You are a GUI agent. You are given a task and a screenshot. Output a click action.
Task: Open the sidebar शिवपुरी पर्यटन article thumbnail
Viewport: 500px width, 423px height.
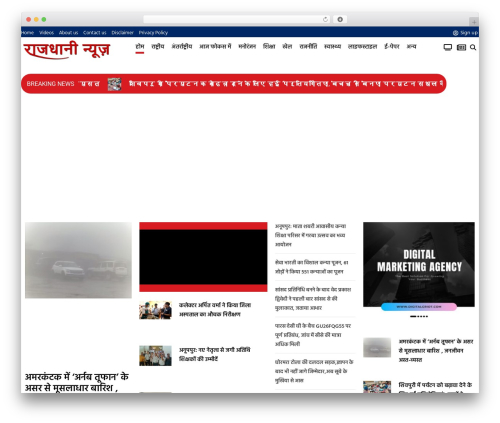coord(377,387)
